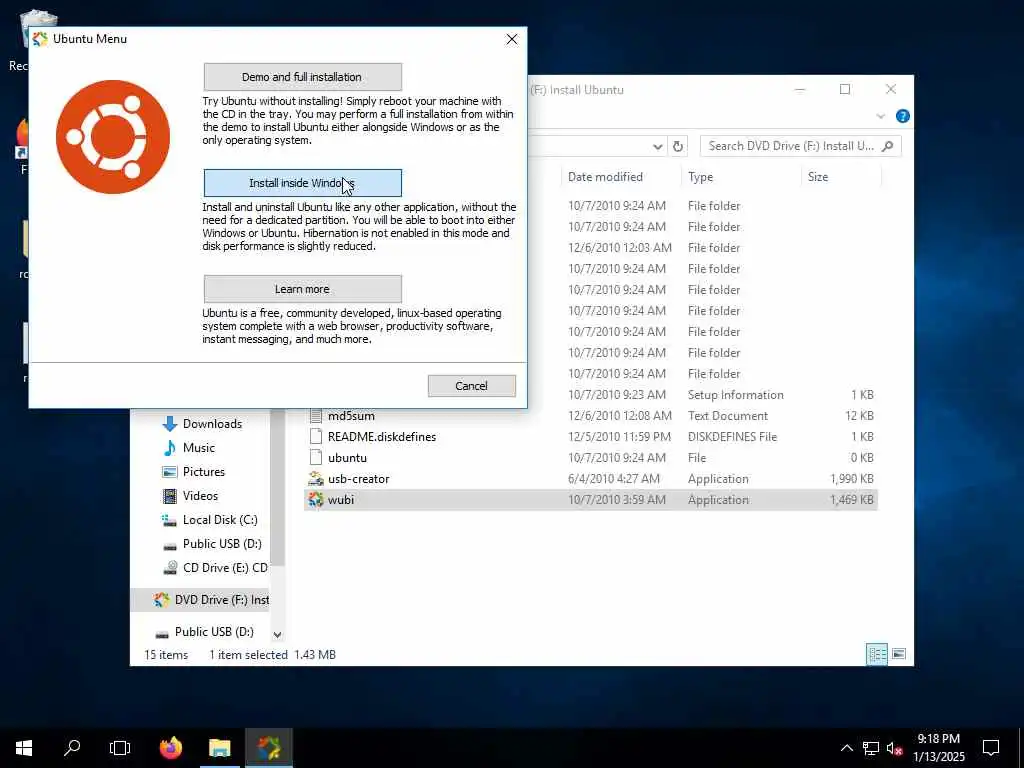
Task: Open Music in navigation pane
Action: (x=199, y=448)
